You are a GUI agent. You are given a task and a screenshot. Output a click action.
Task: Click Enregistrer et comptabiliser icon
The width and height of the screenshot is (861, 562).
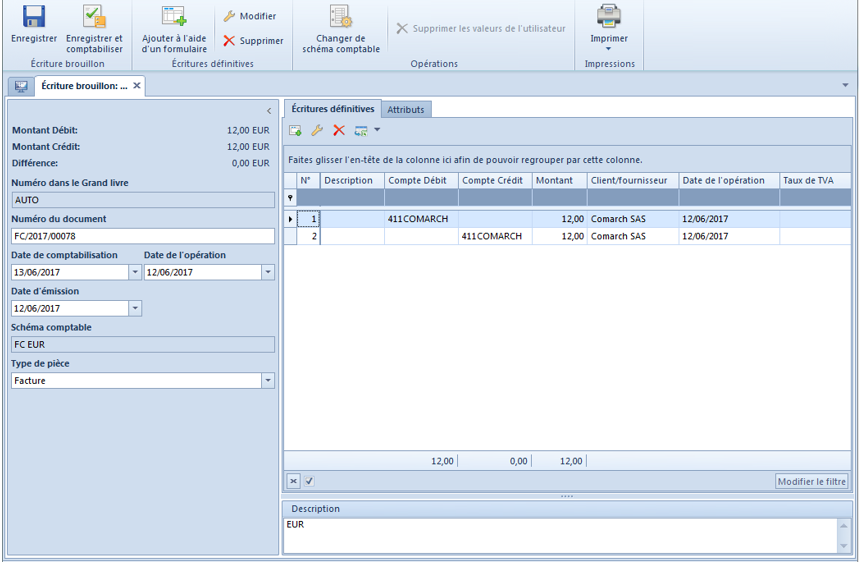click(x=94, y=16)
